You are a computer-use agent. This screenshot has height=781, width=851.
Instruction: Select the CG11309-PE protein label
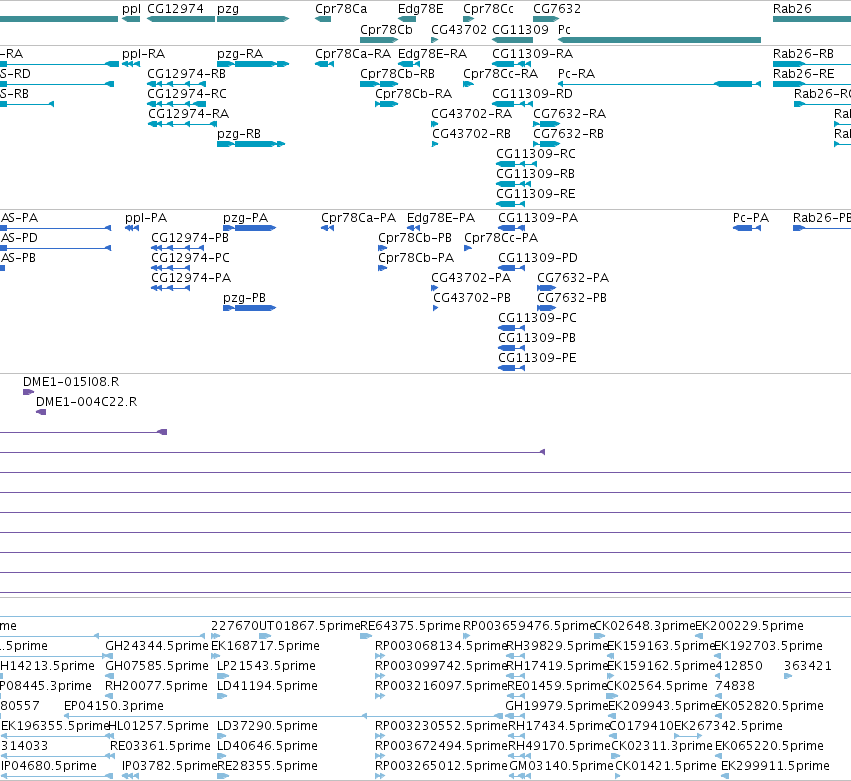(x=537, y=358)
